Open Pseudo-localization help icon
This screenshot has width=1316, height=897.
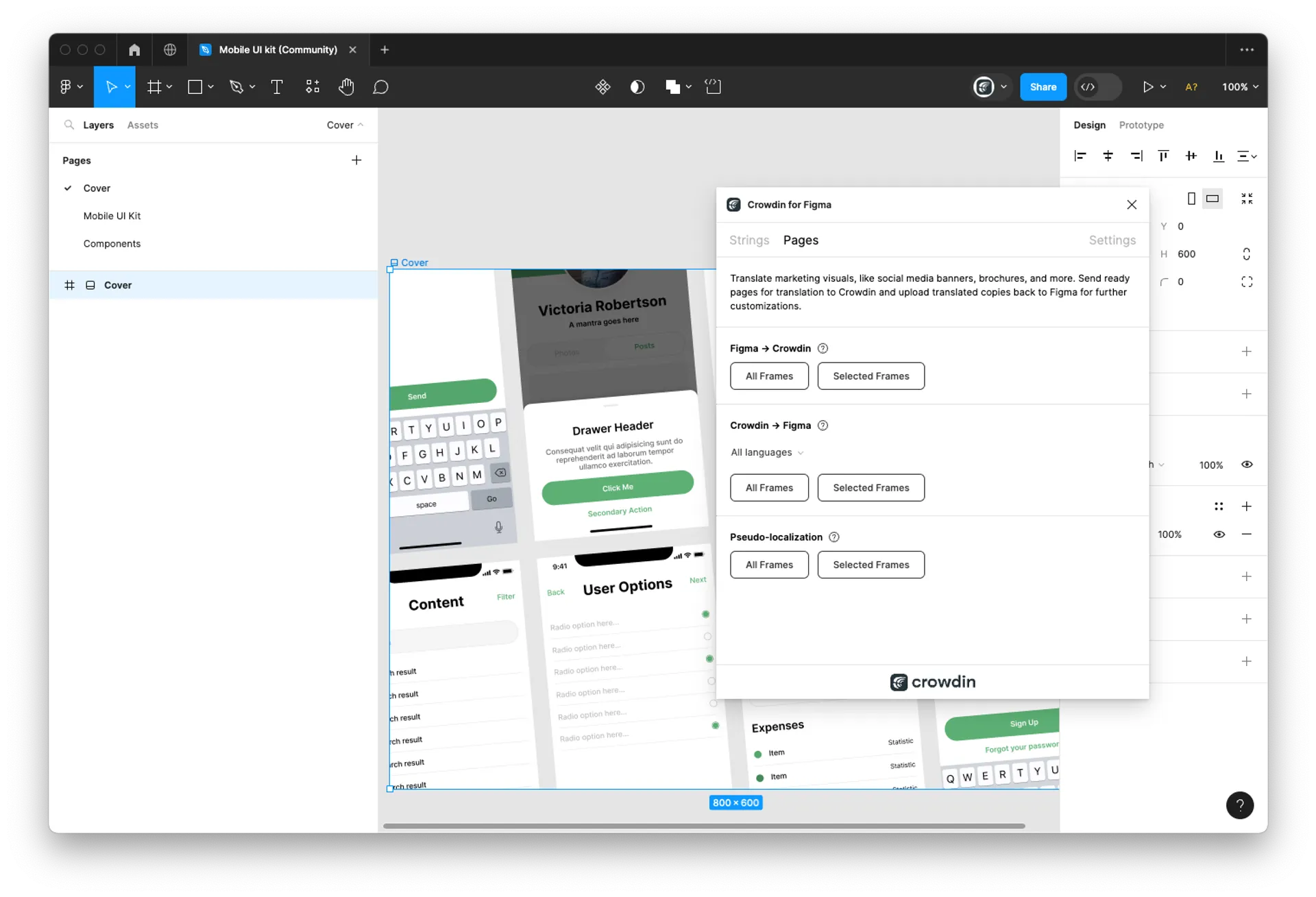(x=834, y=537)
